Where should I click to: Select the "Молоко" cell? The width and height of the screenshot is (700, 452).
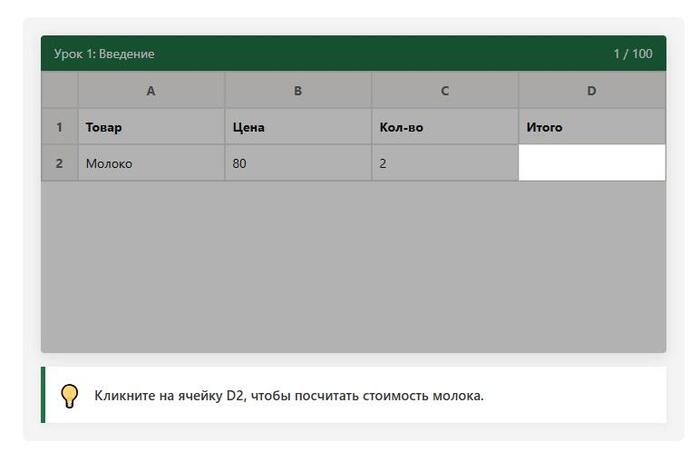pos(151,163)
